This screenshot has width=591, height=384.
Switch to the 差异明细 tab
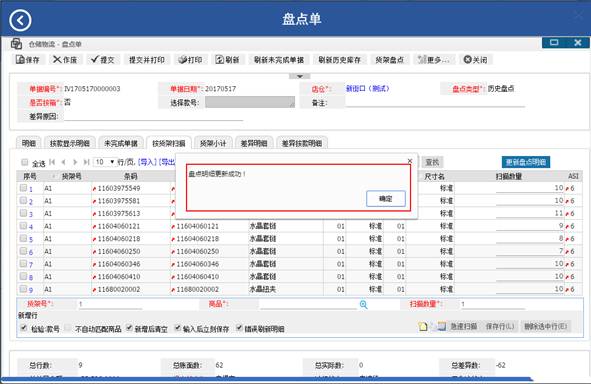[254, 143]
